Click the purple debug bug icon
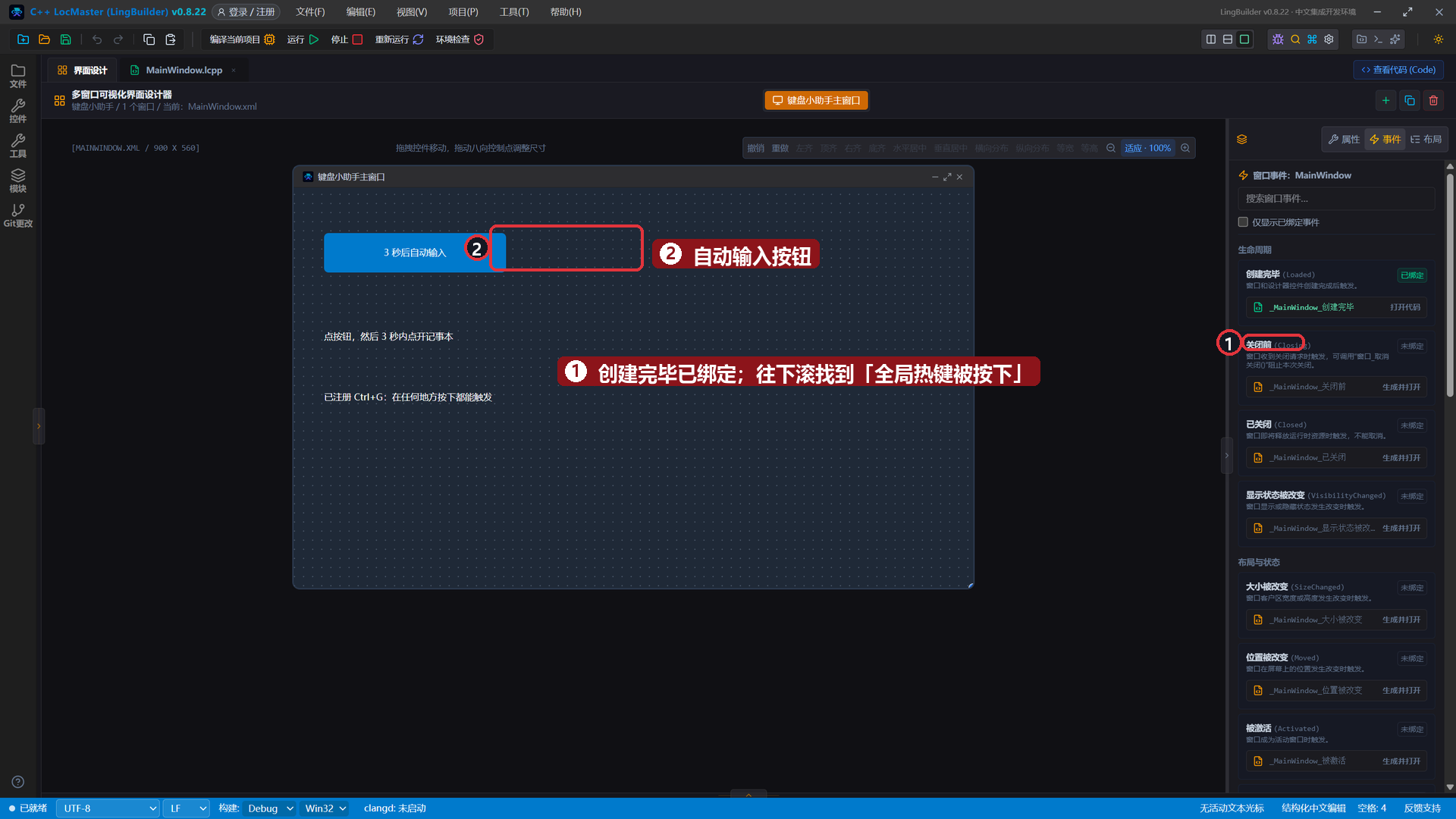 coord(1278,39)
